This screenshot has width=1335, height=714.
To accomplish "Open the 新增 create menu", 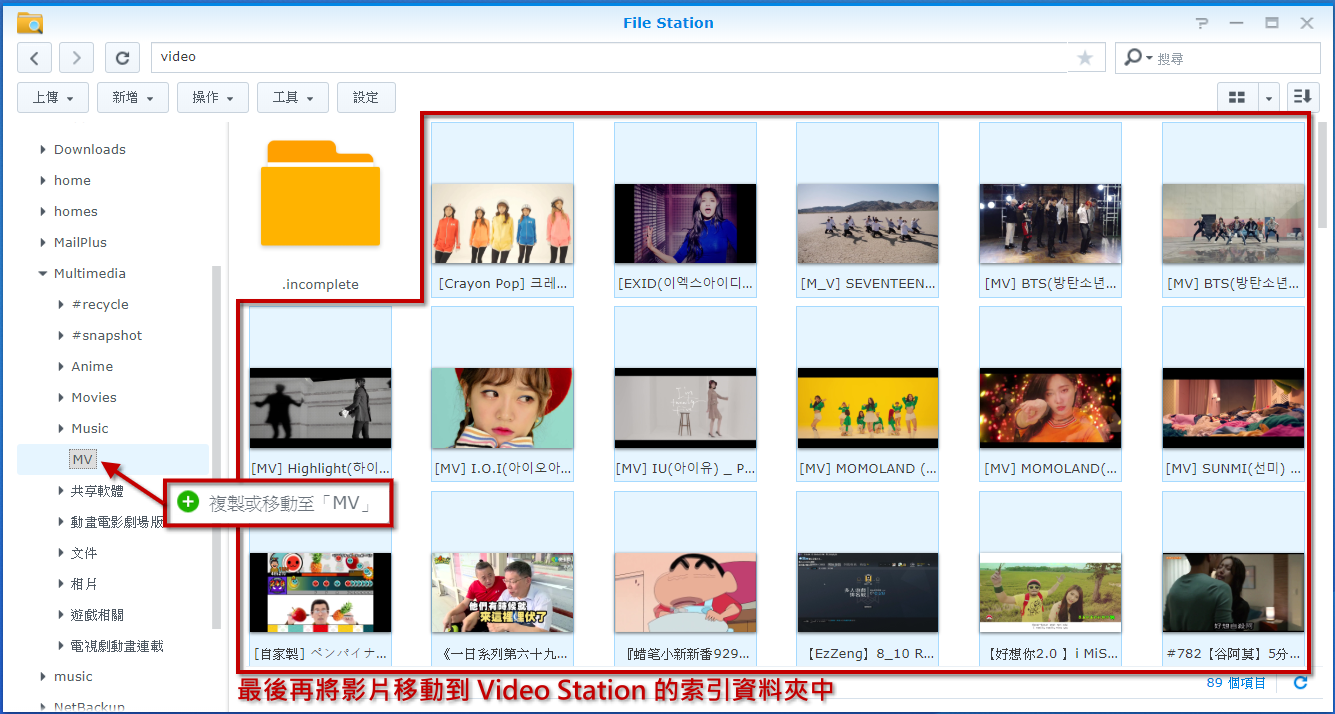I will click(x=133, y=97).
